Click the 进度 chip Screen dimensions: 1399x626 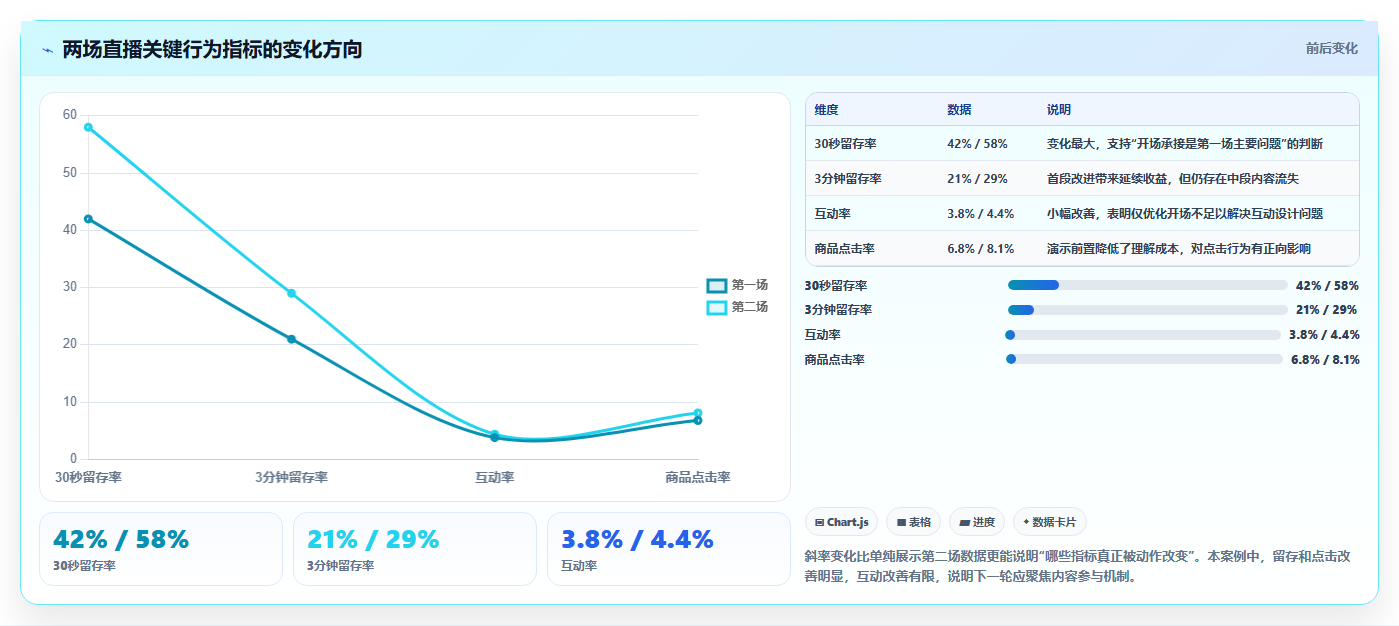977,522
